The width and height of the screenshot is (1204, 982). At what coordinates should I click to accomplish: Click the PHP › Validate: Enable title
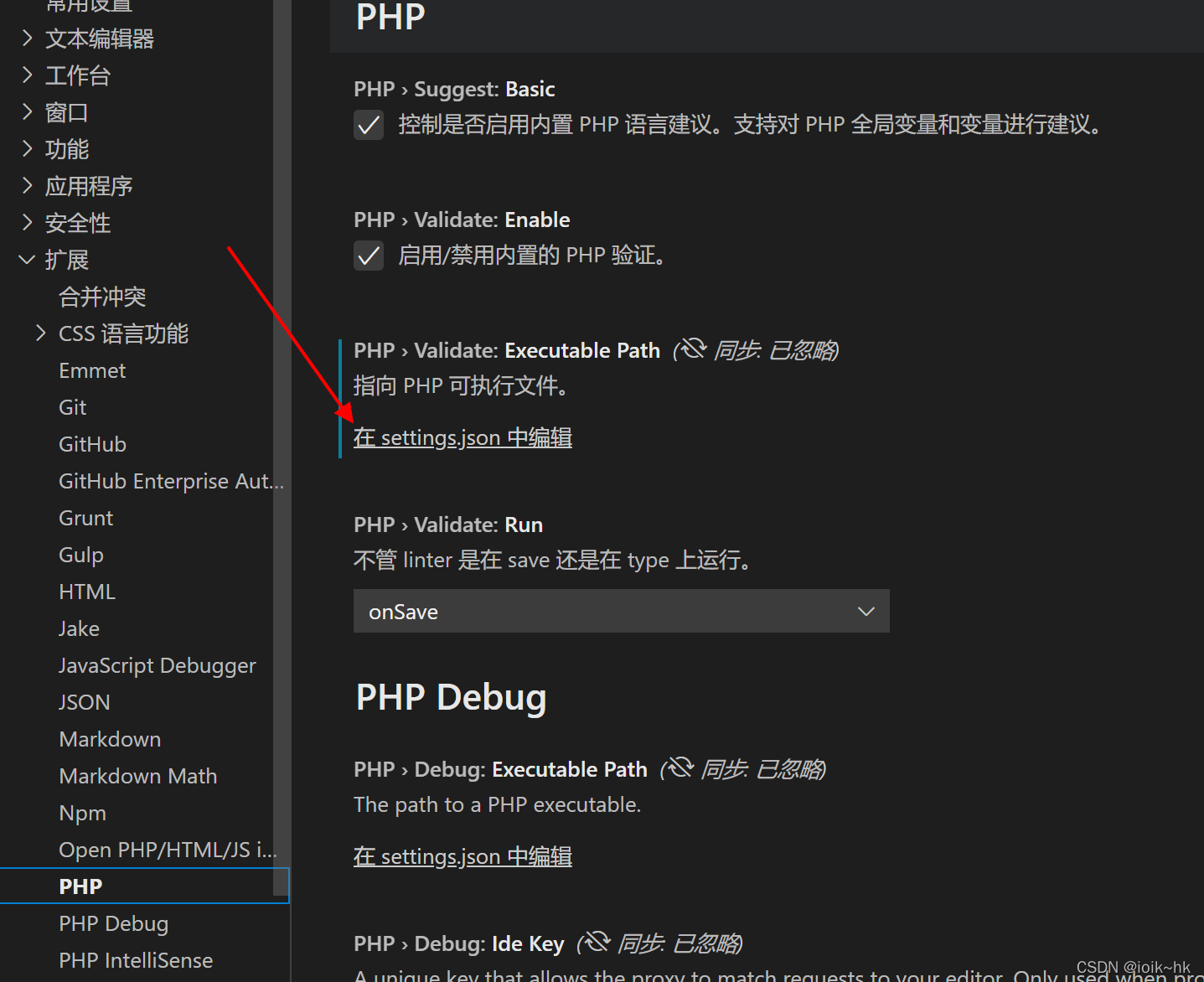coord(462,220)
